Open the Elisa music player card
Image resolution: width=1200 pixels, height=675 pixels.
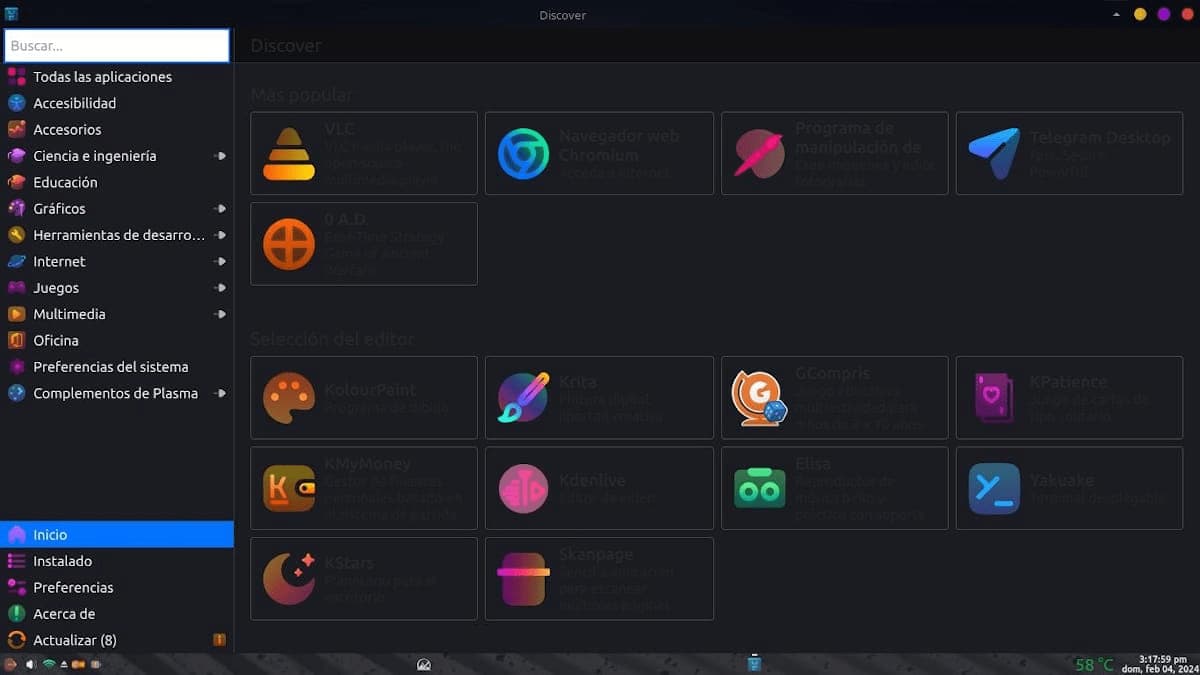pyautogui.click(x=835, y=488)
